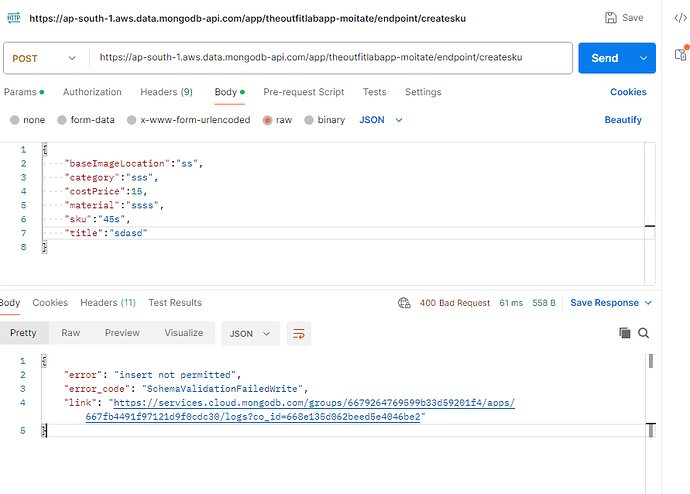This screenshot has width=690, height=494.
Task: Click the Beautify link
Action: (x=623, y=120)
